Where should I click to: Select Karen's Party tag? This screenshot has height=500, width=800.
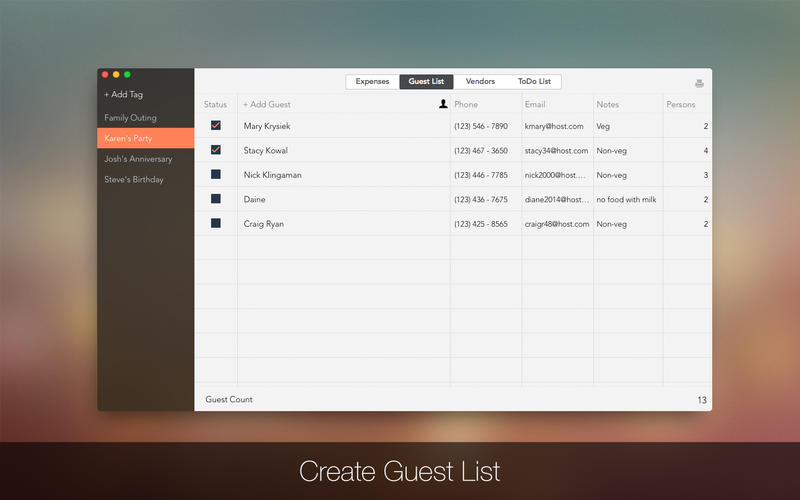point(145,138)
